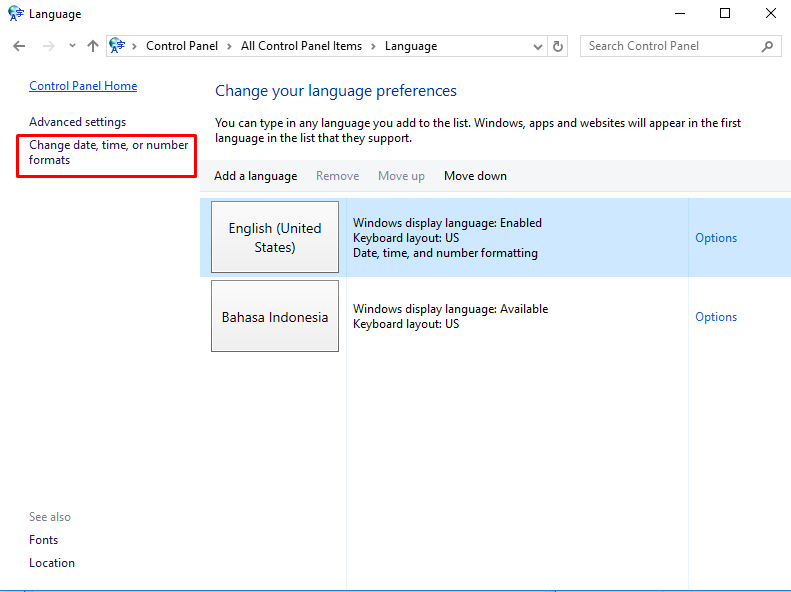Refresh the Language page

coord(557,46)
